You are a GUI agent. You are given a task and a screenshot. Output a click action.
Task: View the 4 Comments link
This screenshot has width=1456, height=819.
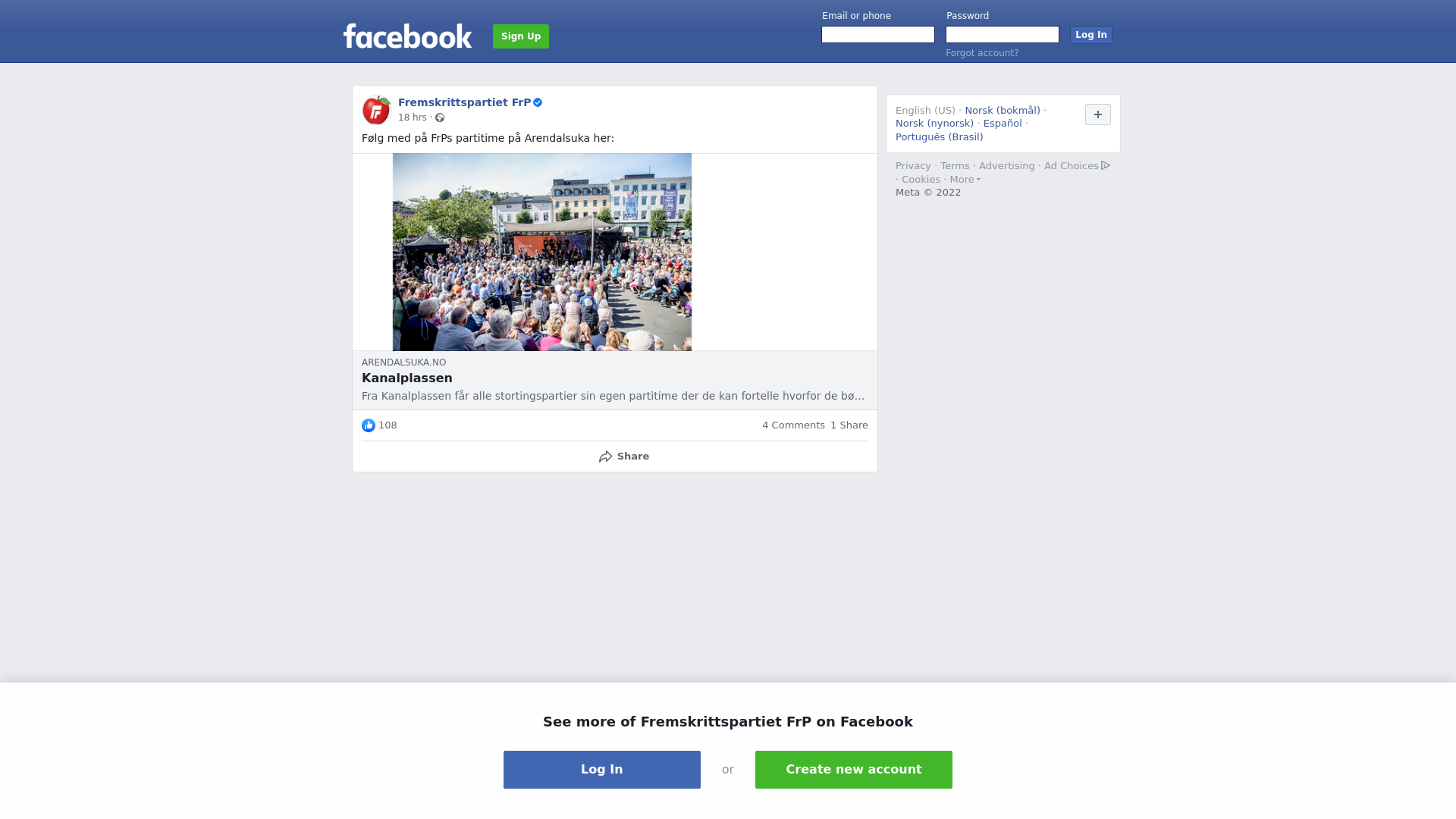coord(793,425)
